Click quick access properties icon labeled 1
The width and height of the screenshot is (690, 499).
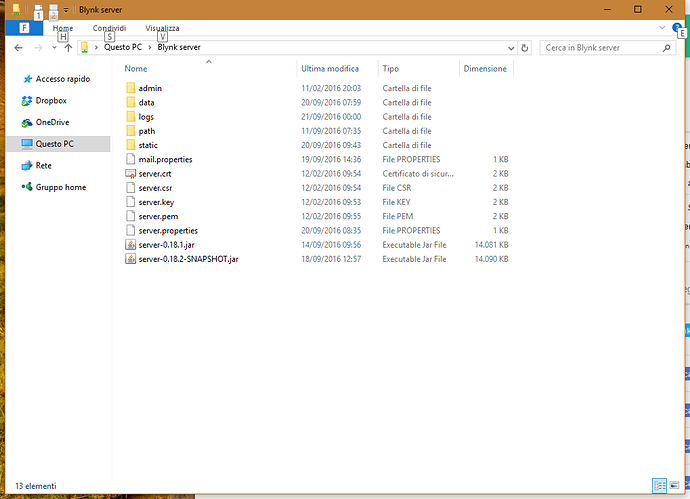pos(38,11)
